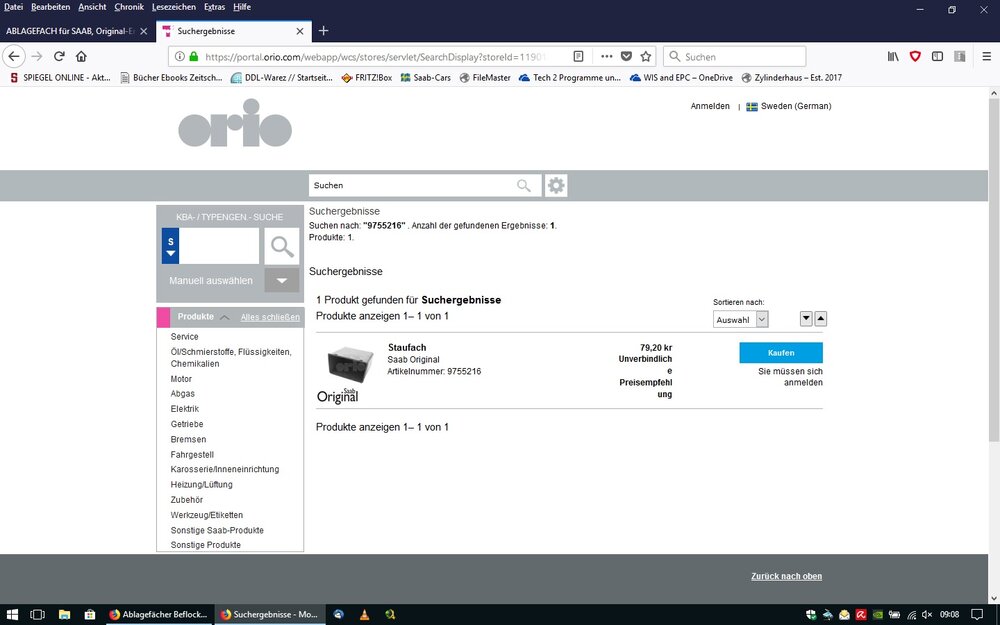Image resolution: width=1000 pixels, height=625 pixels.
Task: Open the browser home page
Action: pyautogui.click(x=81, y=56)
